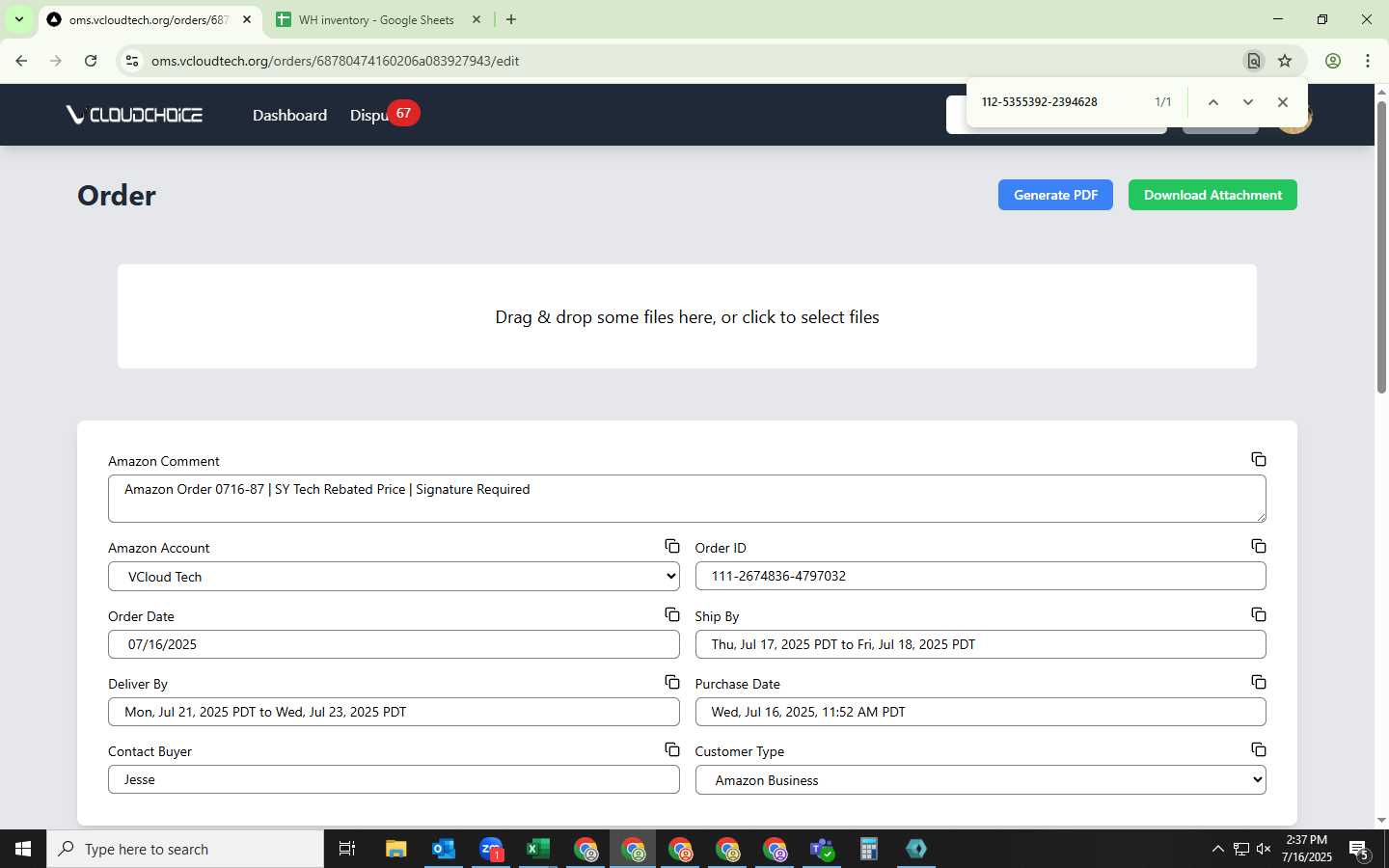This screenshot has height=868, width=1389.
Task: Open Windows Task View
Action: point(347,849)
